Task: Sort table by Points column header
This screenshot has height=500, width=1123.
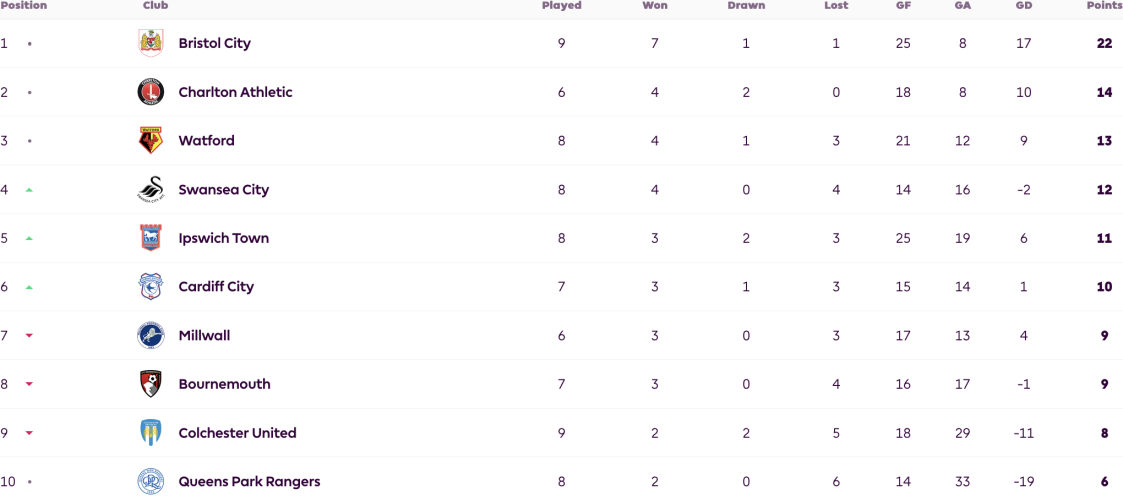Action: tap(1104, 6)
